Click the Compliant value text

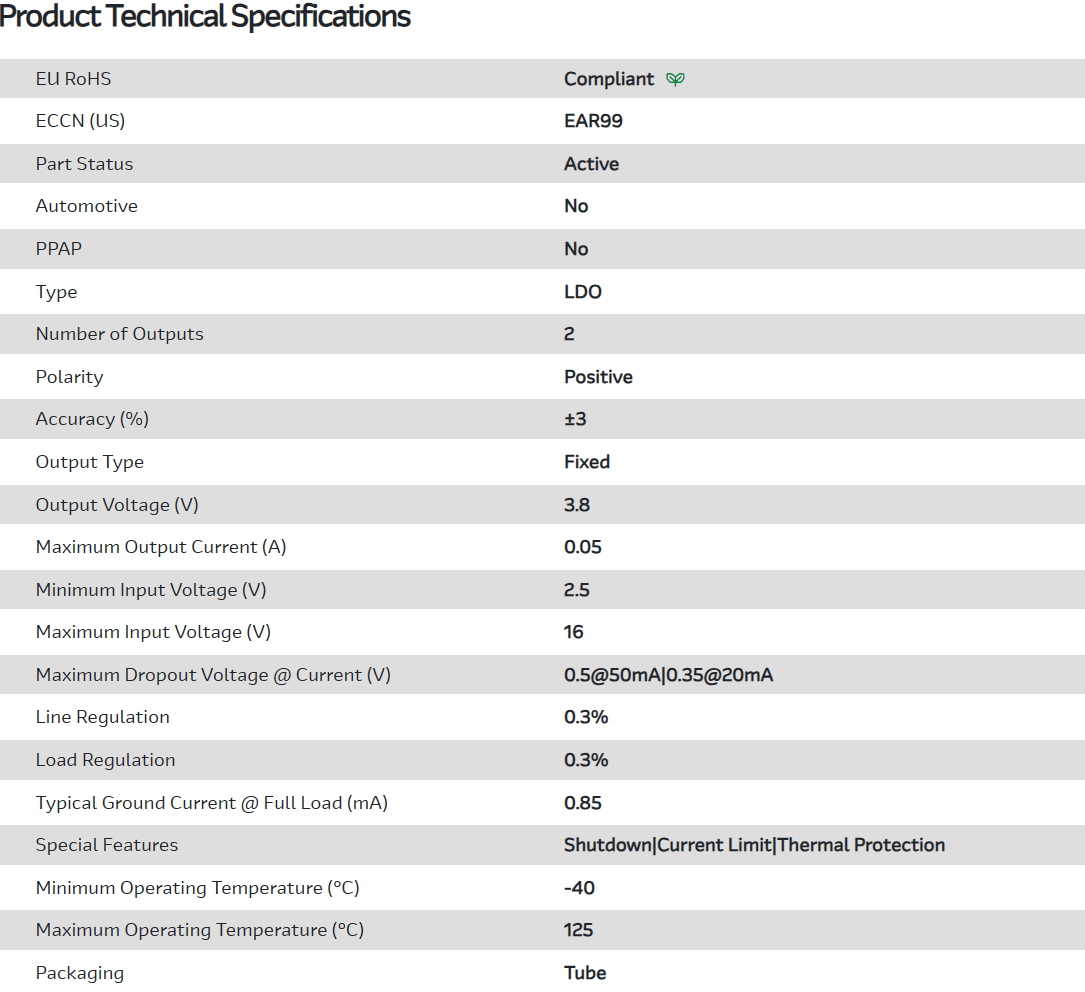(608, 79)
